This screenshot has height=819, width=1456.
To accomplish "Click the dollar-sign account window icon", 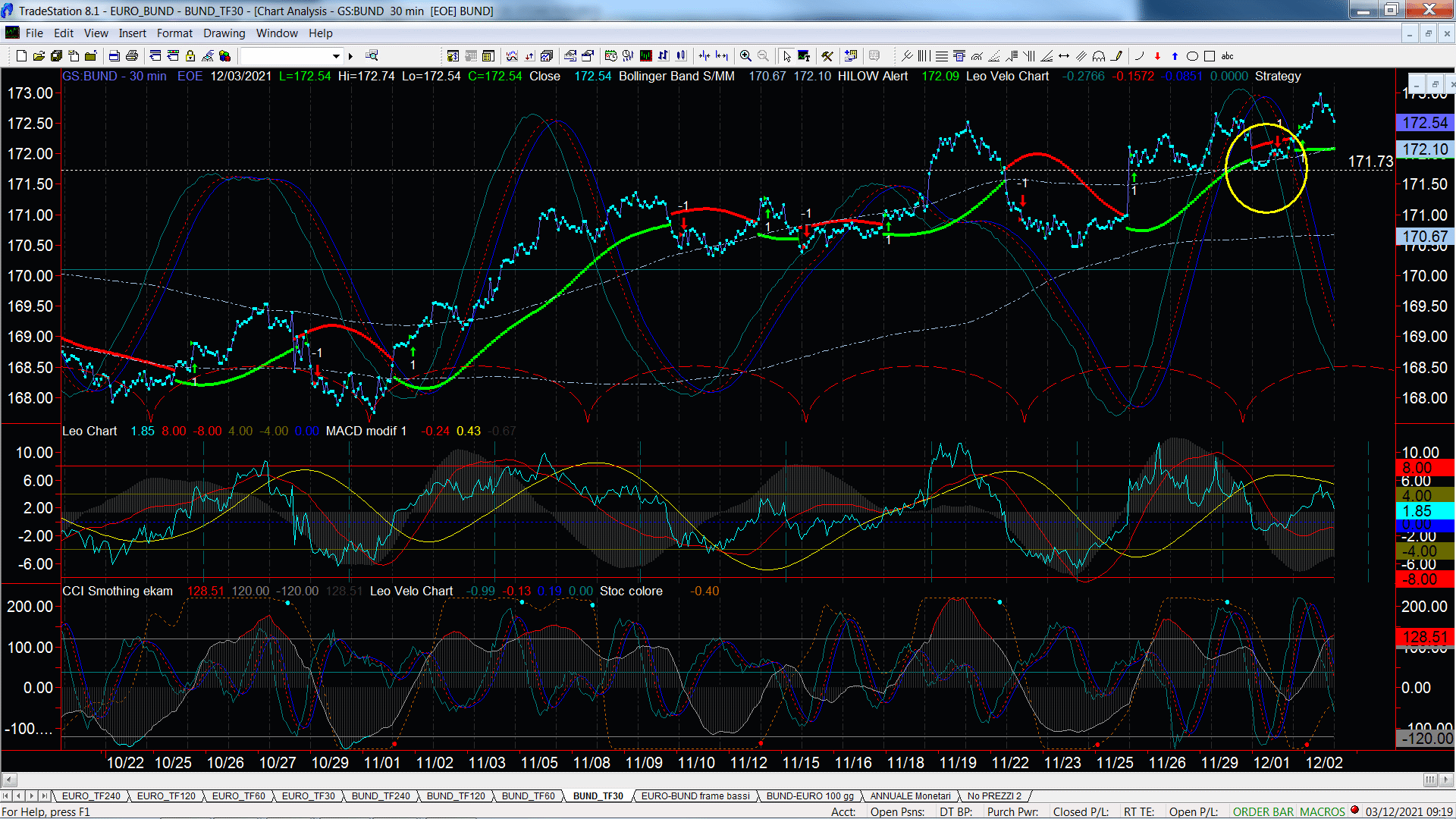I will tap(453, 56).
